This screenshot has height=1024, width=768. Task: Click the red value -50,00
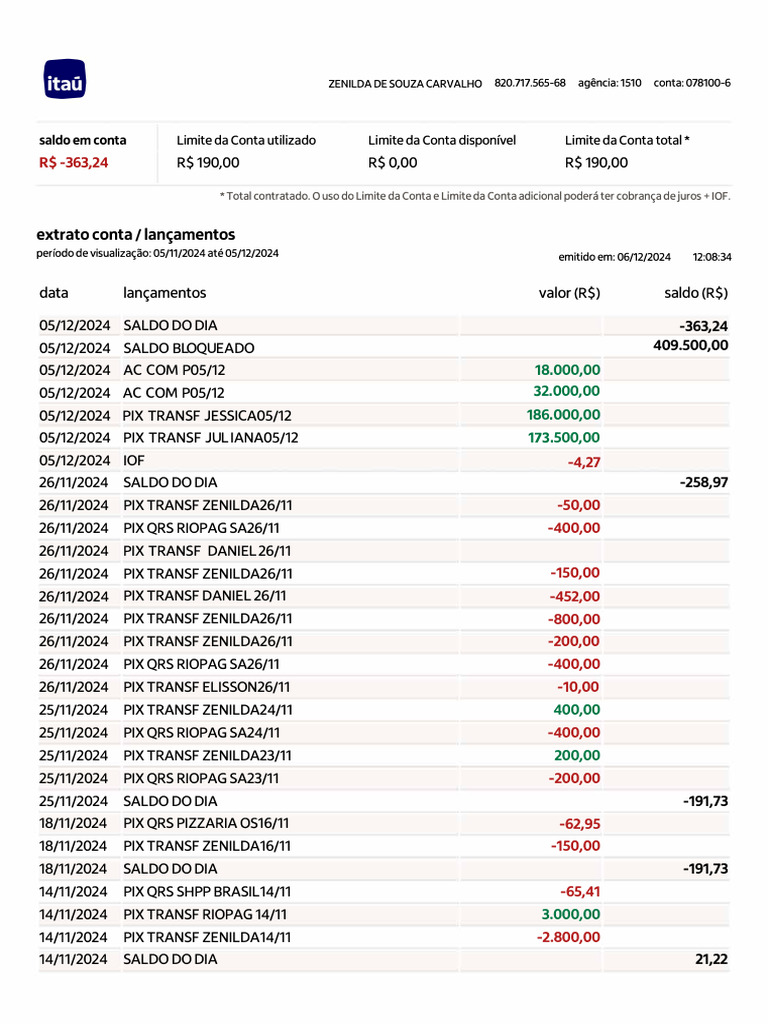579,505
